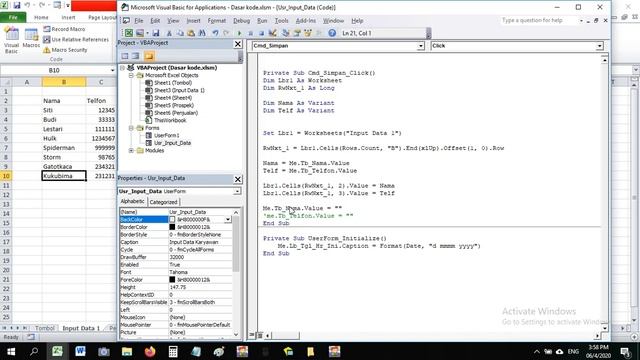Open Calculator from the taskbar

(x=173, y=351)
